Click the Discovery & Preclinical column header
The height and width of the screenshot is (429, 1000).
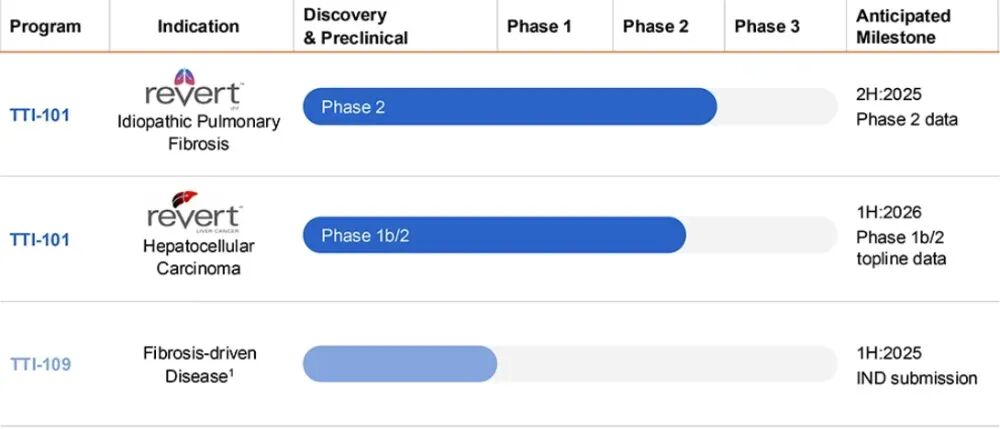pos(356,27)
